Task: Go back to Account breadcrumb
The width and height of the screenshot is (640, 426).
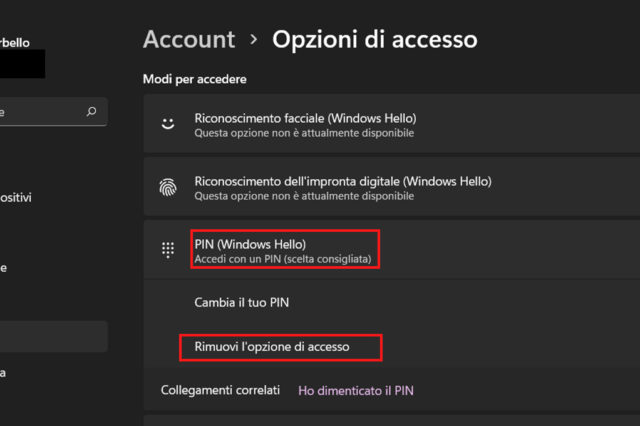Action: tap(189, 40)
